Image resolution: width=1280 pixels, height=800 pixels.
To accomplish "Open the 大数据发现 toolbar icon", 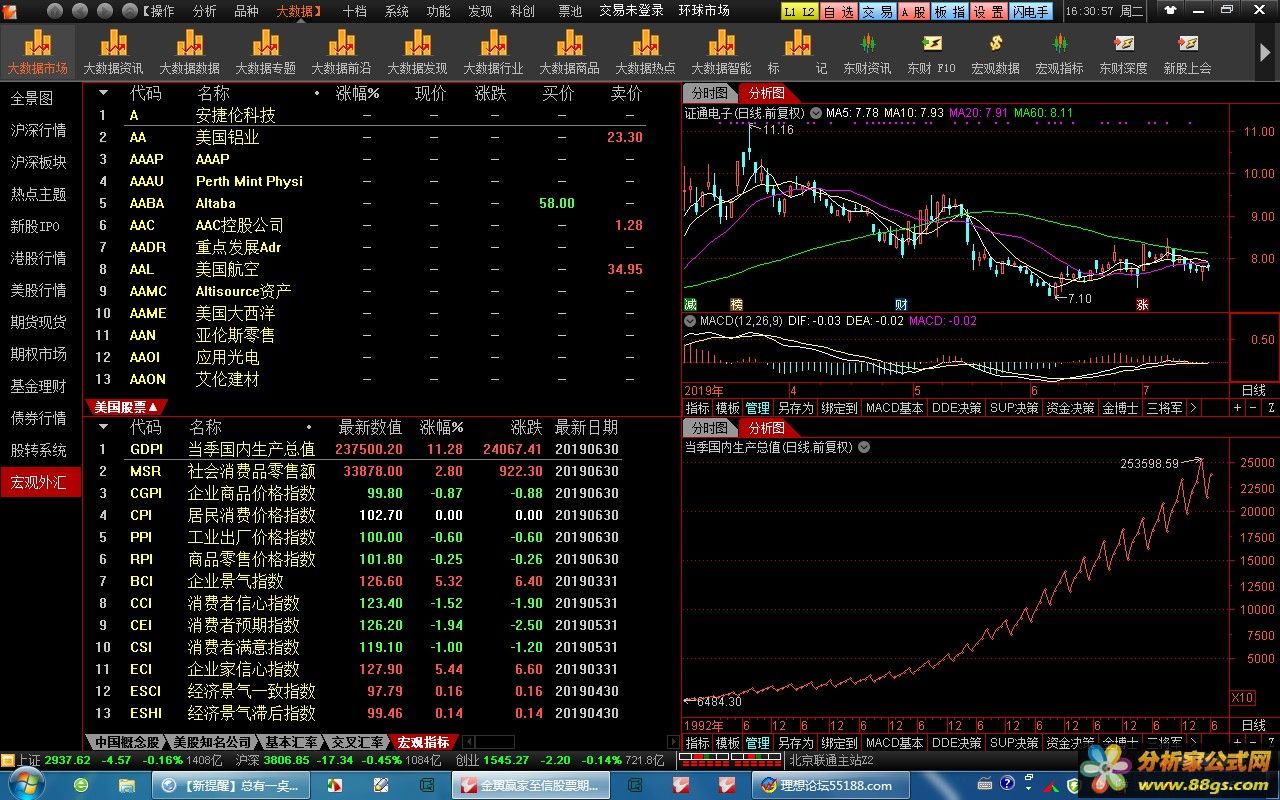I will coord(417,52).
